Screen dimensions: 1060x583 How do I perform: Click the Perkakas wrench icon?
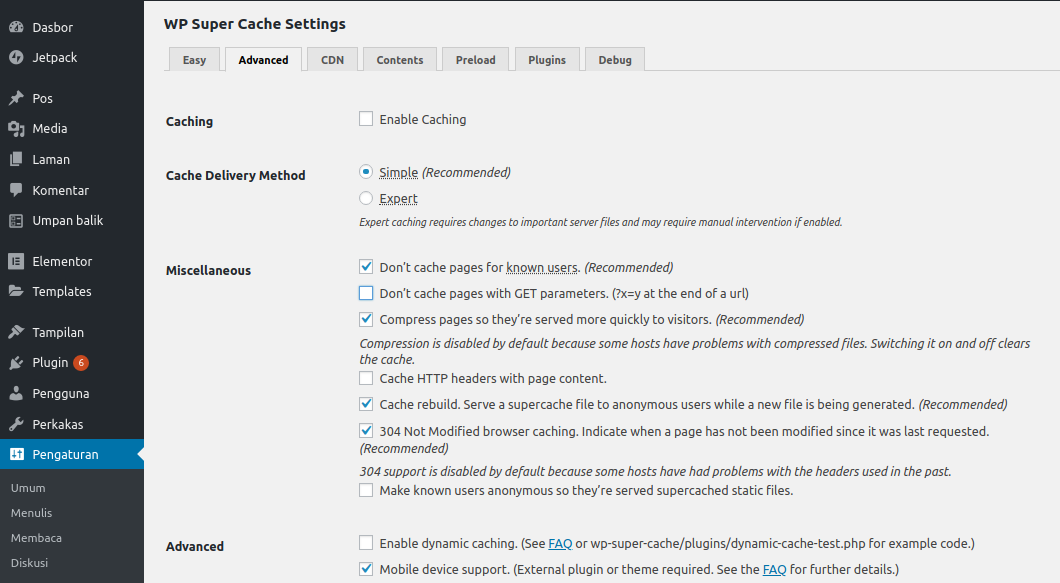[16, 424]
